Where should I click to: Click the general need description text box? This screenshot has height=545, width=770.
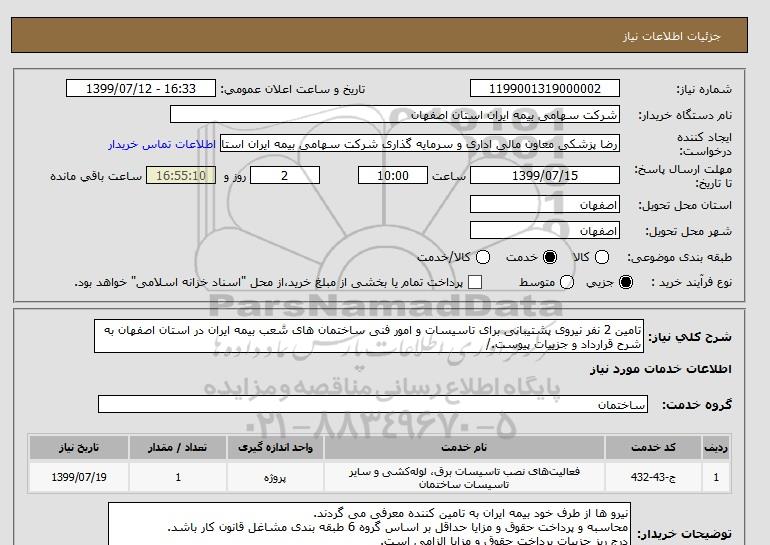click(x=369, y=336)
